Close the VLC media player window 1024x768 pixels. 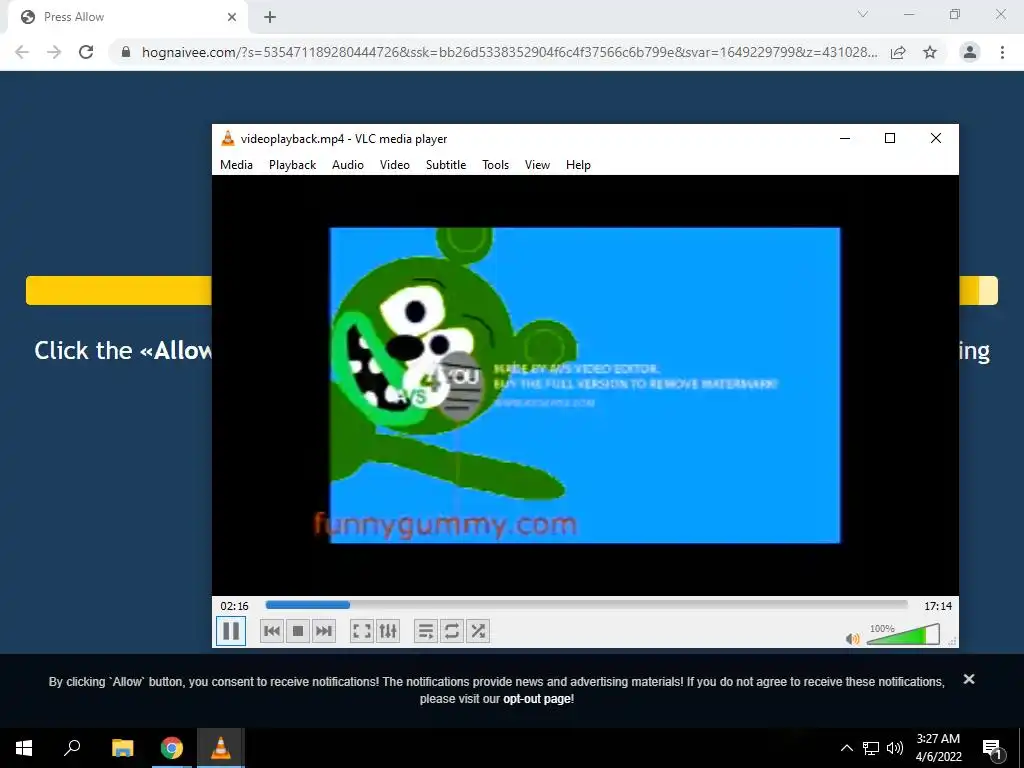pyautogui.click(x=936, y=138)
